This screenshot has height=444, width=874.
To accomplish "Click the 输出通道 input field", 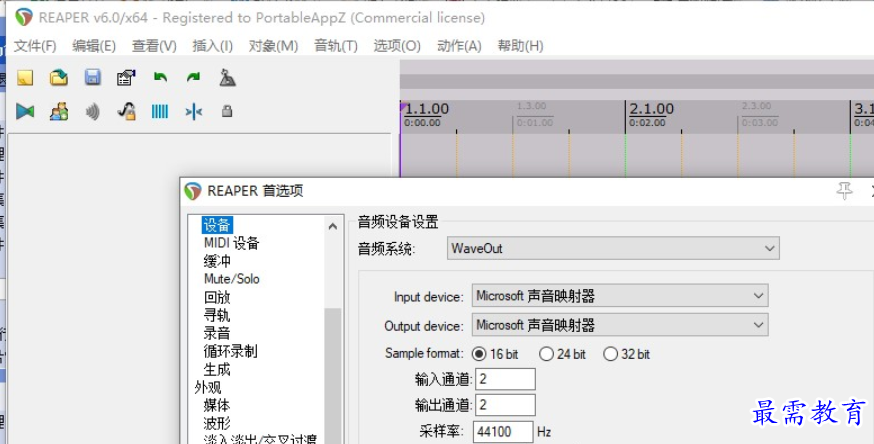I will pyautogui.click(x=505, y=405).
